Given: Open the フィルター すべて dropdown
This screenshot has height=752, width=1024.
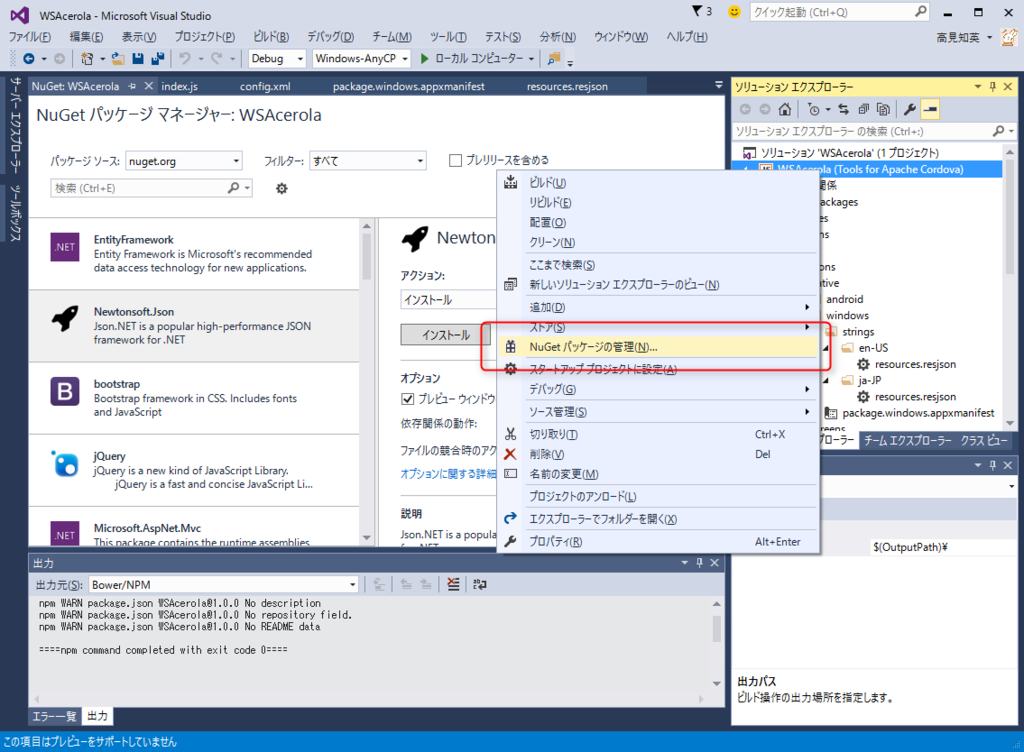Looking at the screenshot, I should click(x=368, y=161).
